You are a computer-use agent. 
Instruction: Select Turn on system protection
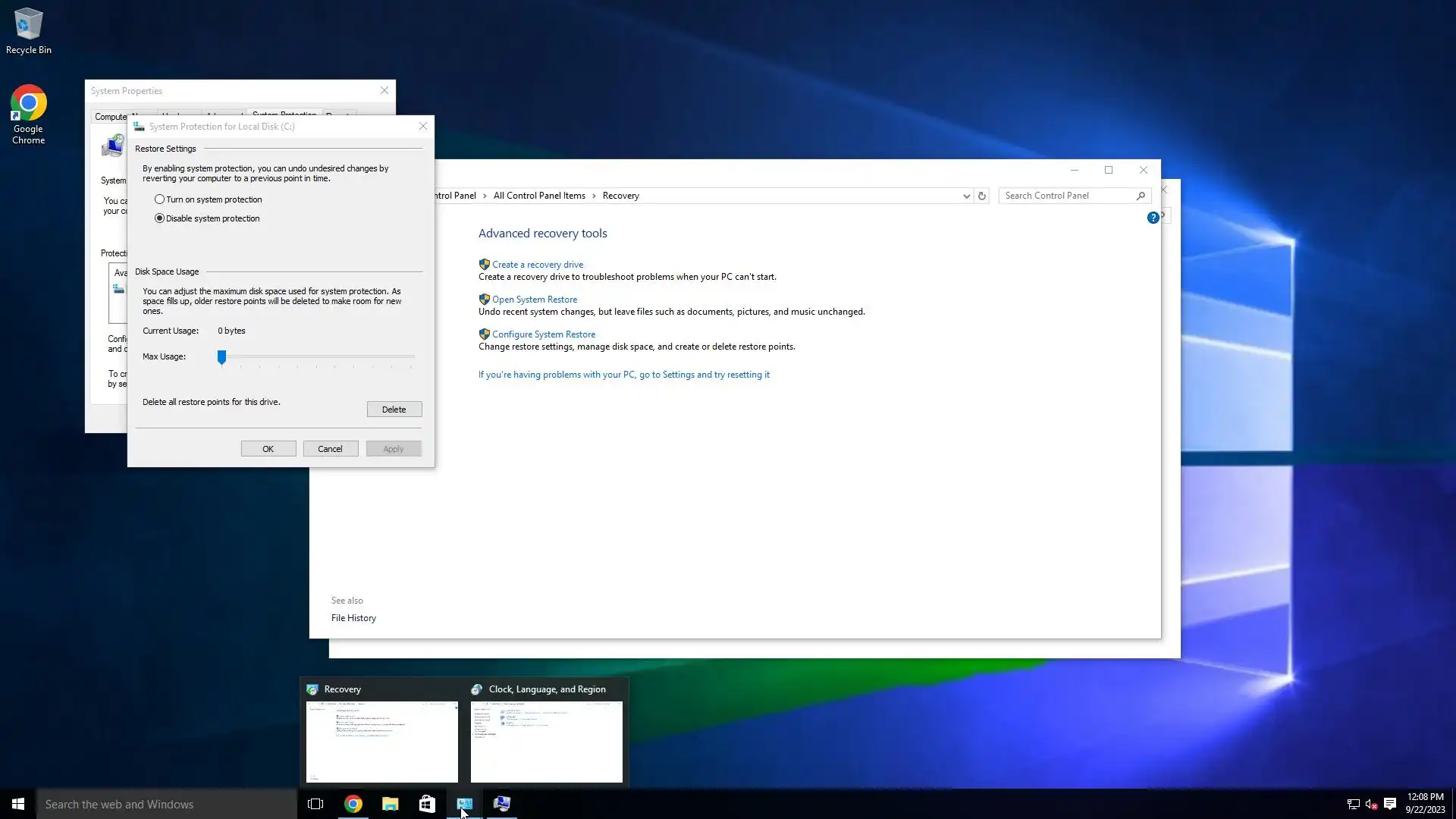pyautogui.click(x=159, y=199)
